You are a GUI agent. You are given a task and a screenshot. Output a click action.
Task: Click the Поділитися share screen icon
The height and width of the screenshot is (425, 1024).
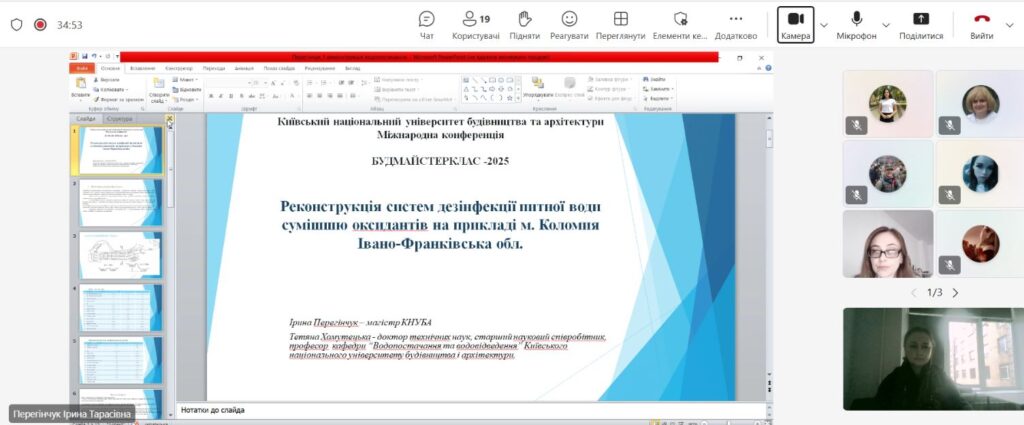click(x=921, y=24)
